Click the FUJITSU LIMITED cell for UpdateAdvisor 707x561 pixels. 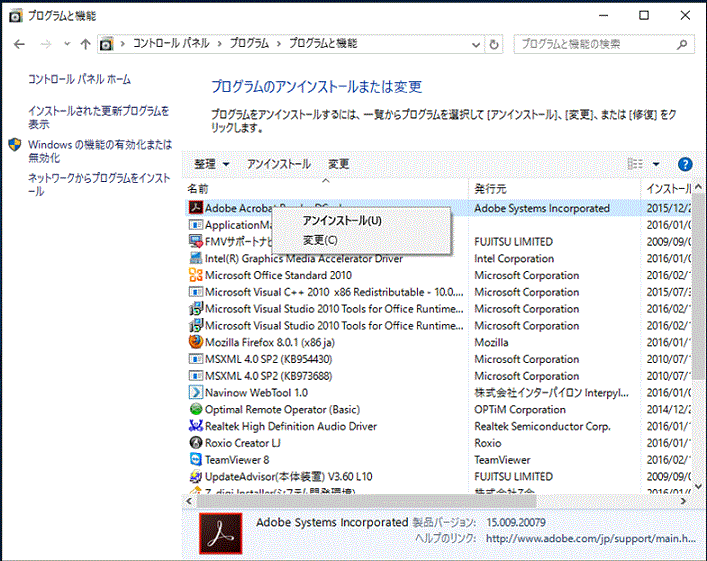[x=513, y=476]
